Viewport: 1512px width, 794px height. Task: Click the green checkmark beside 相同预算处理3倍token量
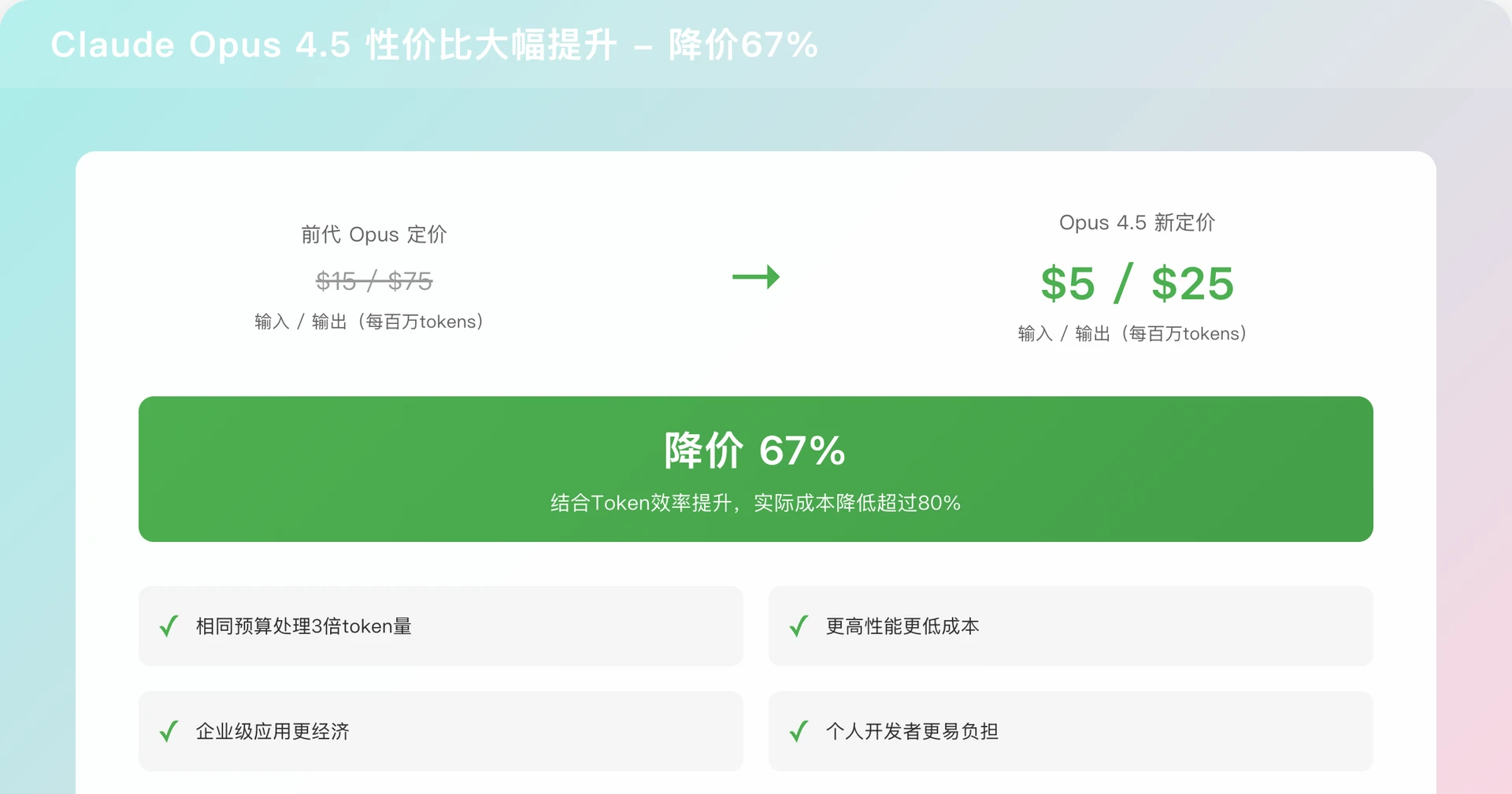(x=168, y=626)
